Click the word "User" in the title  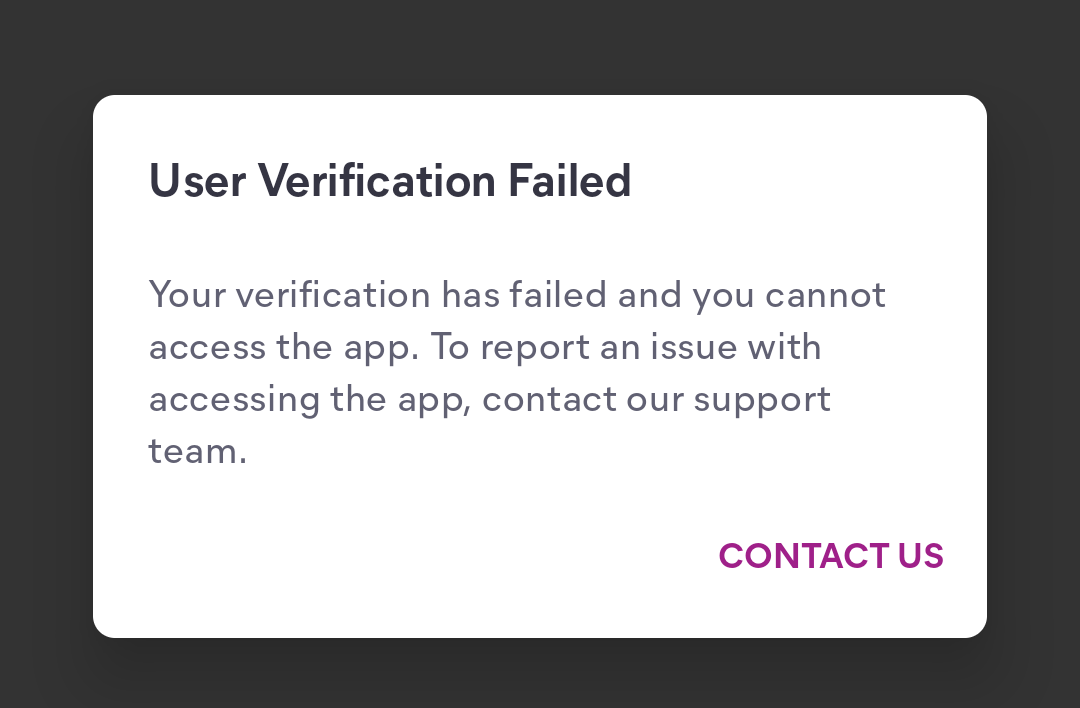click(x=197, y=182)
